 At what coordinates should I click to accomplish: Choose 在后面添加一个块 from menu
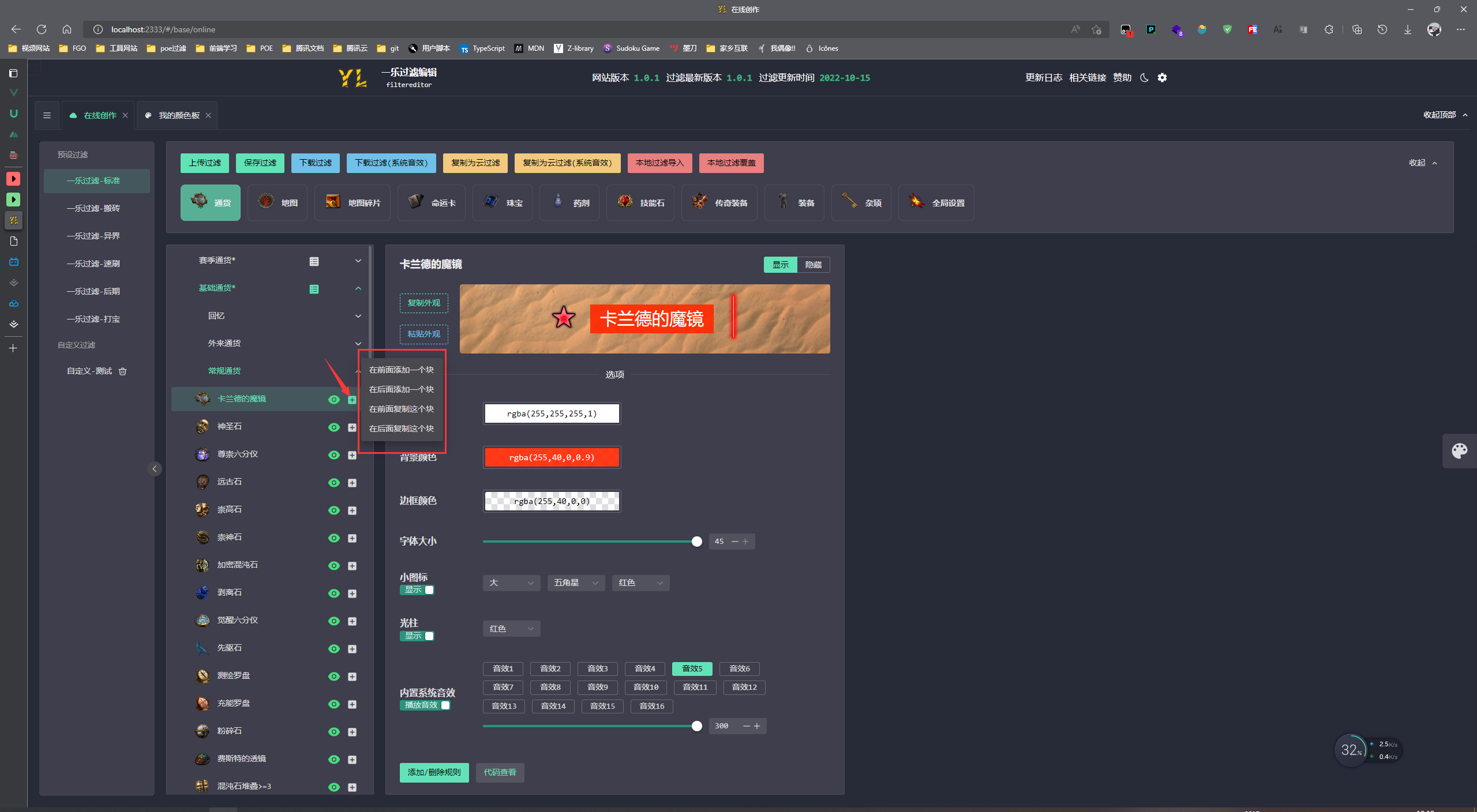coord(402,389)
